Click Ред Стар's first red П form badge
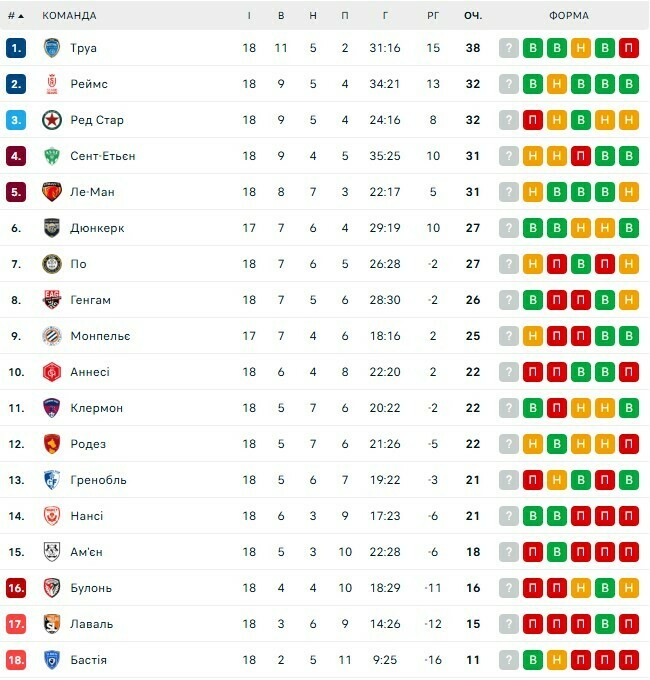 (x=533, y=120)
